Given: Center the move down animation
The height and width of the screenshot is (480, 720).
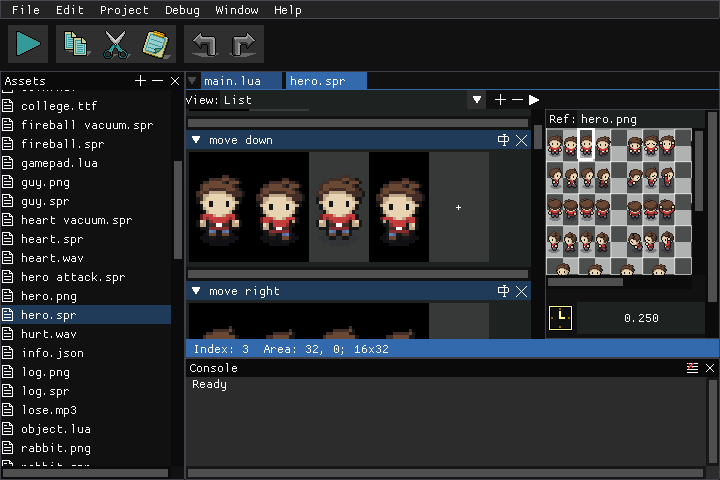Looking at the screenshot, I should 503,140.
